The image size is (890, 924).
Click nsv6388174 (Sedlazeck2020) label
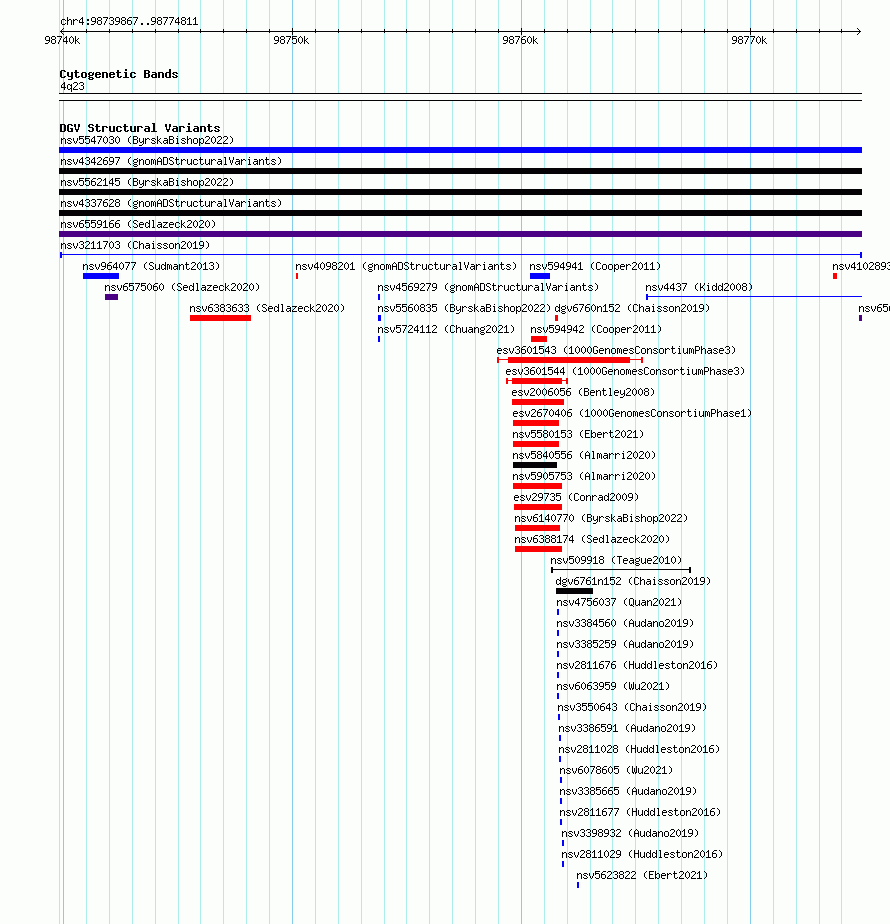(x=592, y=539)
